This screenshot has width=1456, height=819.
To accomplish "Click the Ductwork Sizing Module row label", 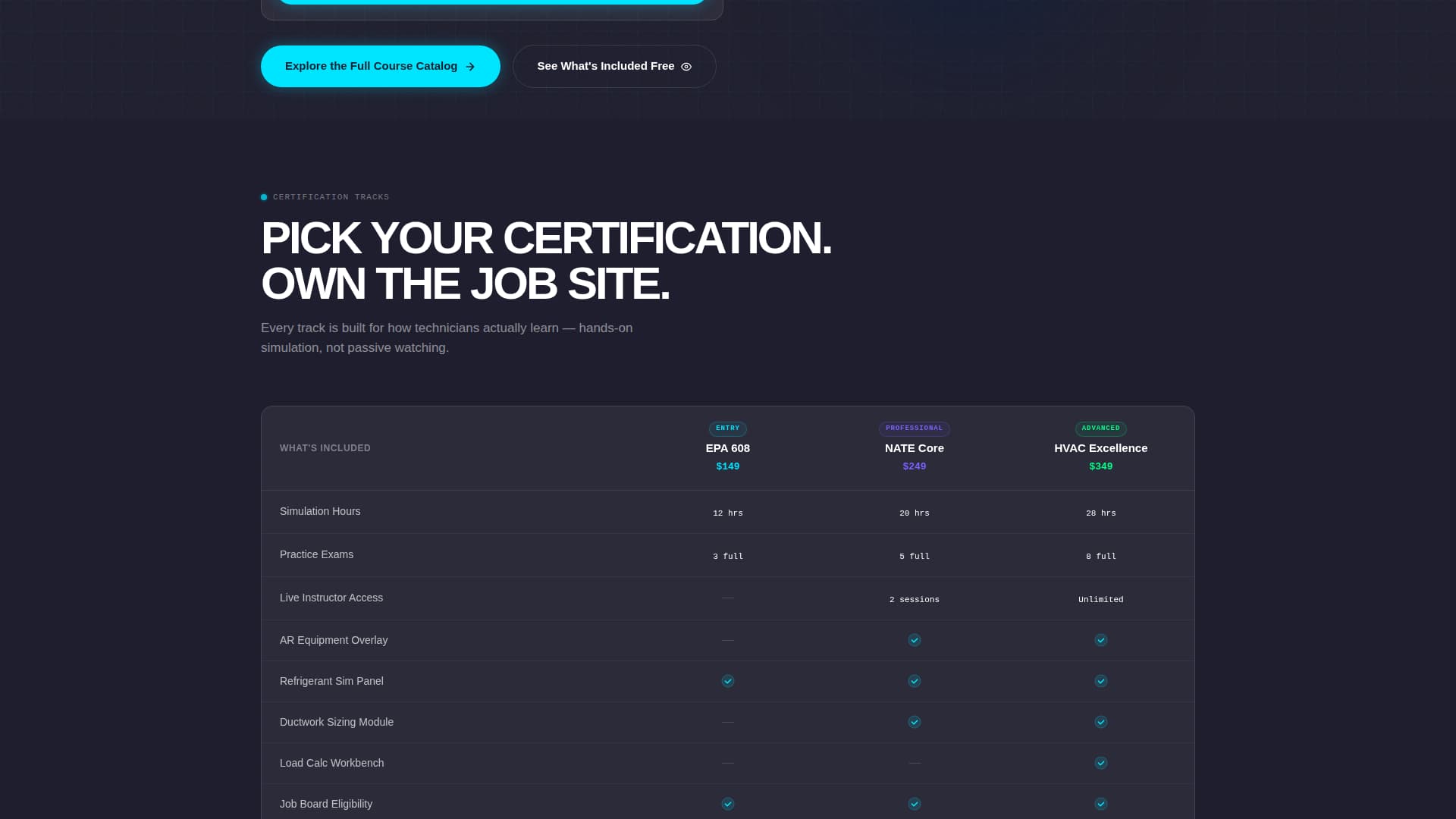I will [x=337, y=722].
